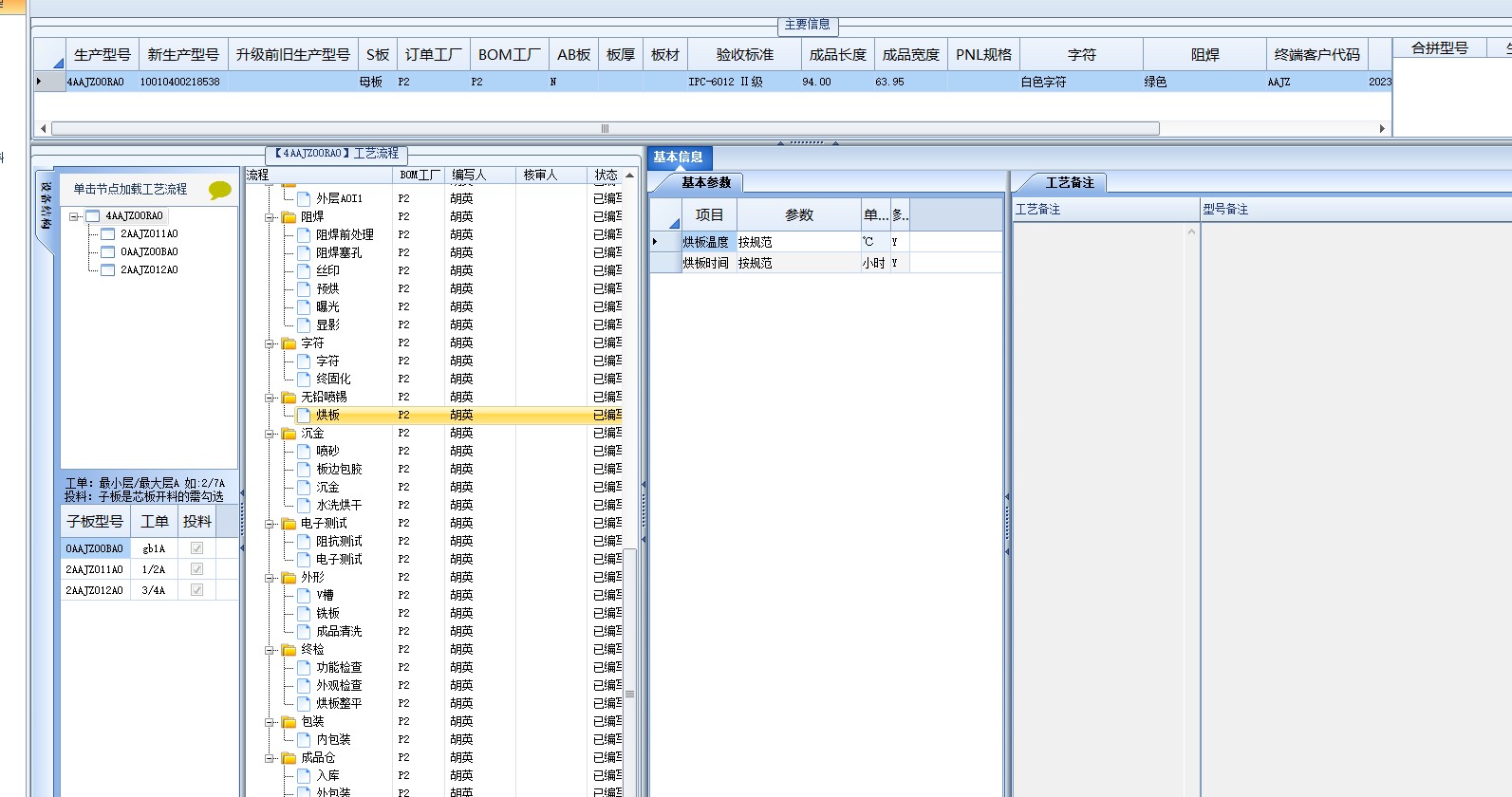
Task: Select the 阻焊塞孔 process step
Action: 339,252
